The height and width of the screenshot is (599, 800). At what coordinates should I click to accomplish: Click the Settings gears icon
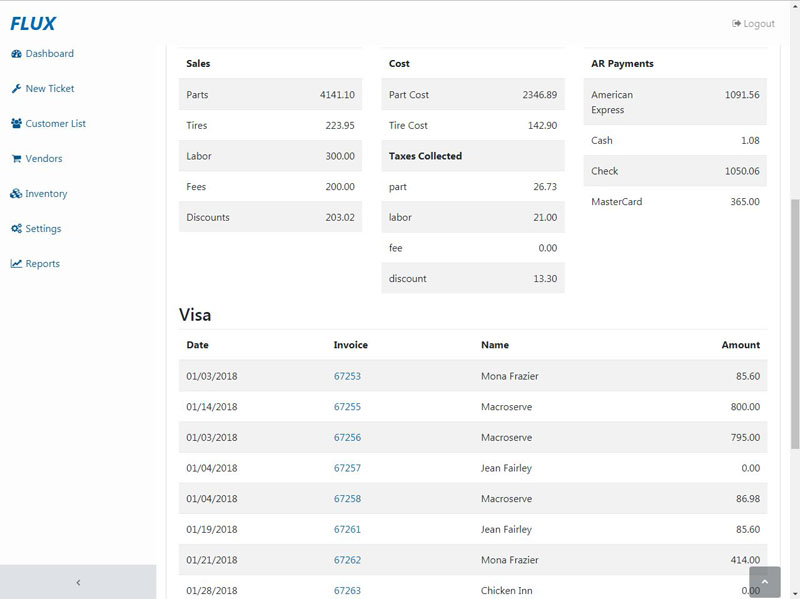click(x=17, y=229)
